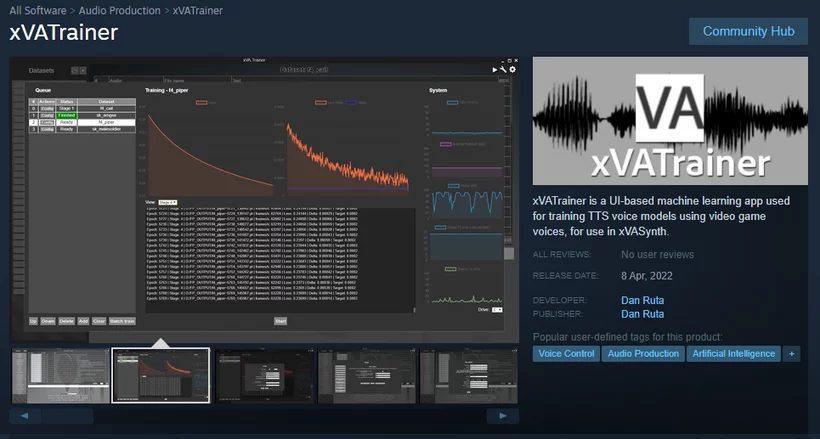Select the f4_piper dataset row
The width and height of the screenshot is (820, 439).
tap(82, 122)
